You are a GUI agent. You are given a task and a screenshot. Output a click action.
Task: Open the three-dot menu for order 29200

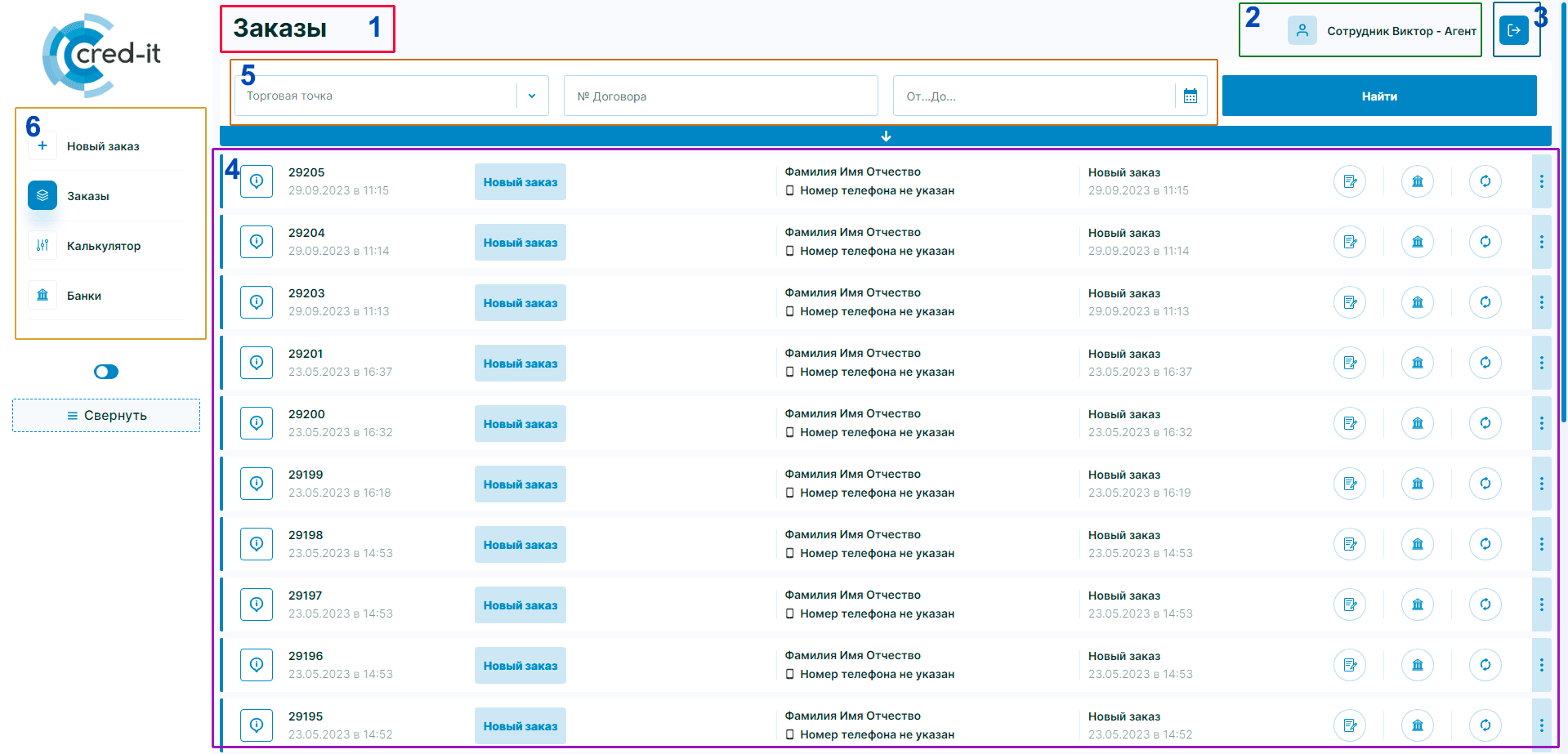click(1542, 423)
